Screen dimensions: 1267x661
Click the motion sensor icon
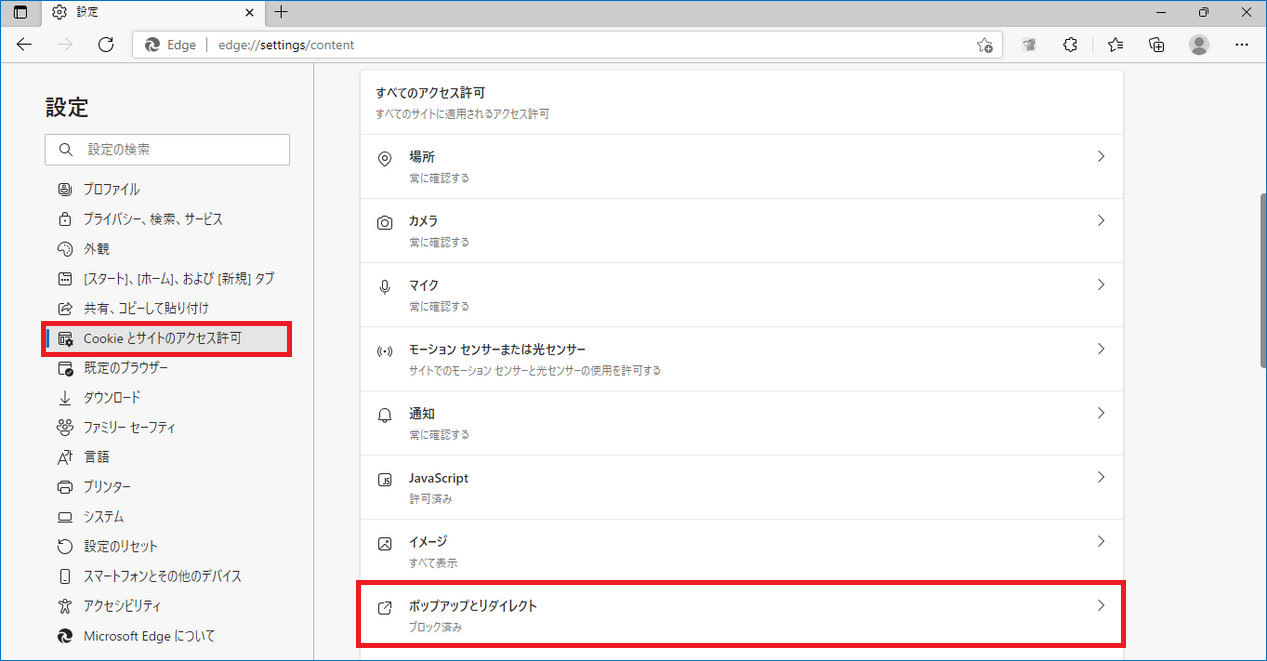[x=384, y=350]
